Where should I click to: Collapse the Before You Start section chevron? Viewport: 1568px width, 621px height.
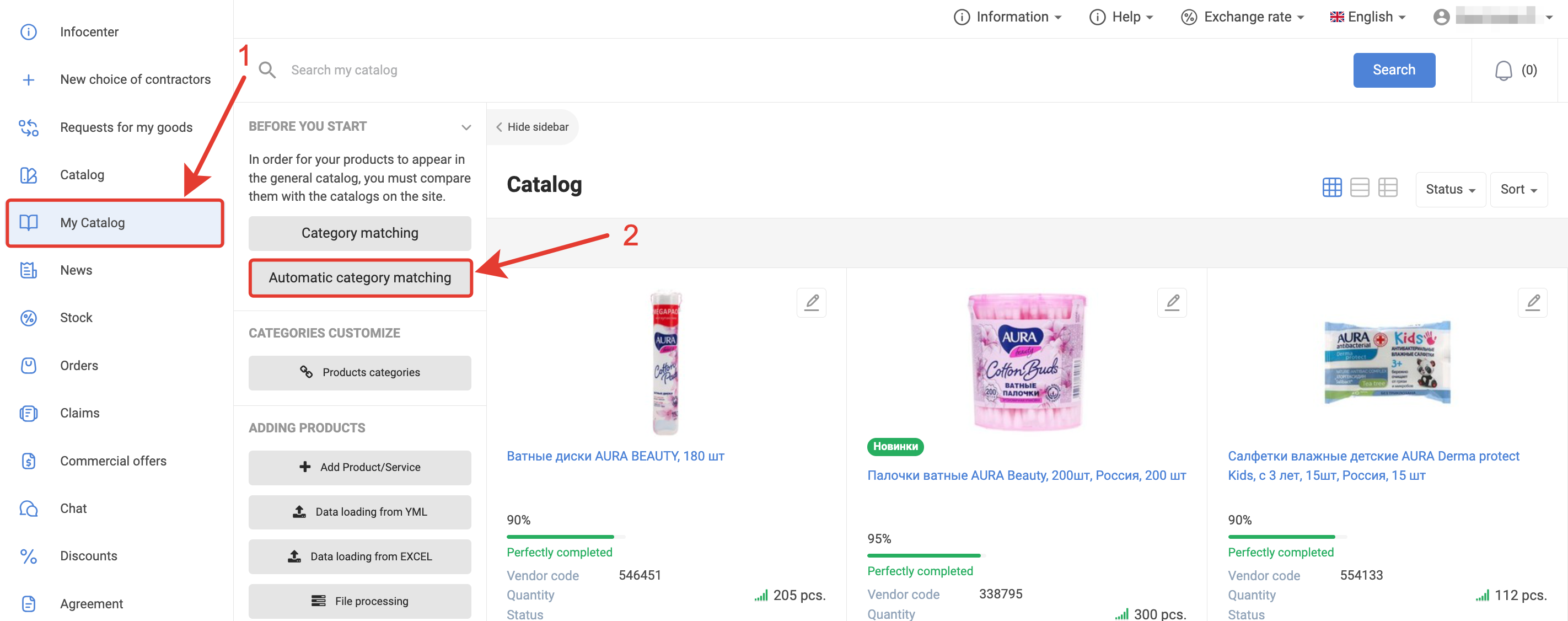click(466, 127)
